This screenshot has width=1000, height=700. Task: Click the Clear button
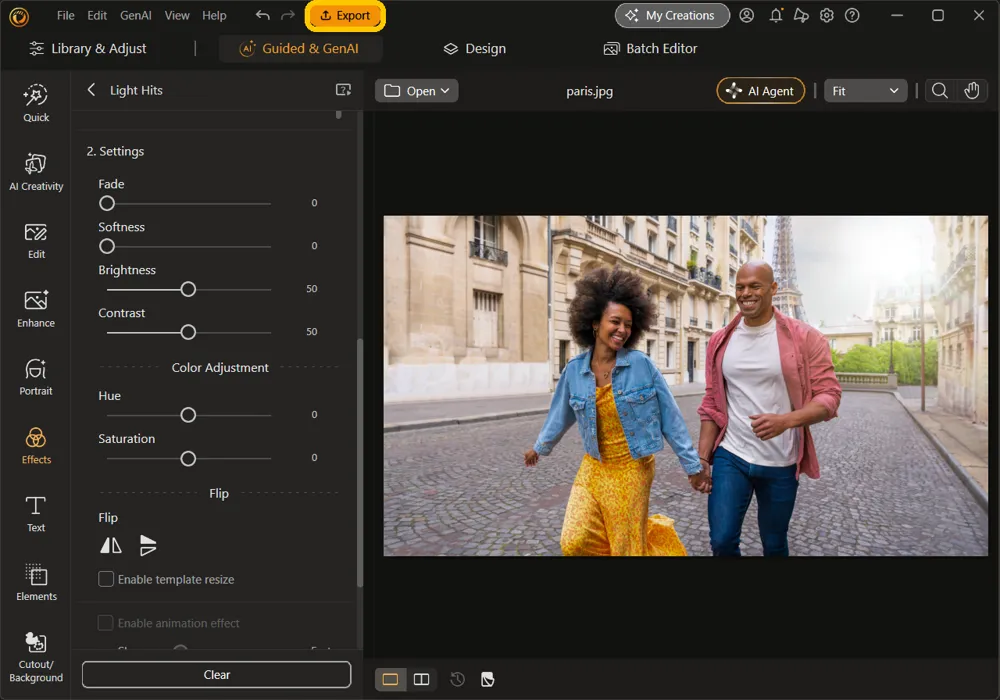tap(216, 674)
